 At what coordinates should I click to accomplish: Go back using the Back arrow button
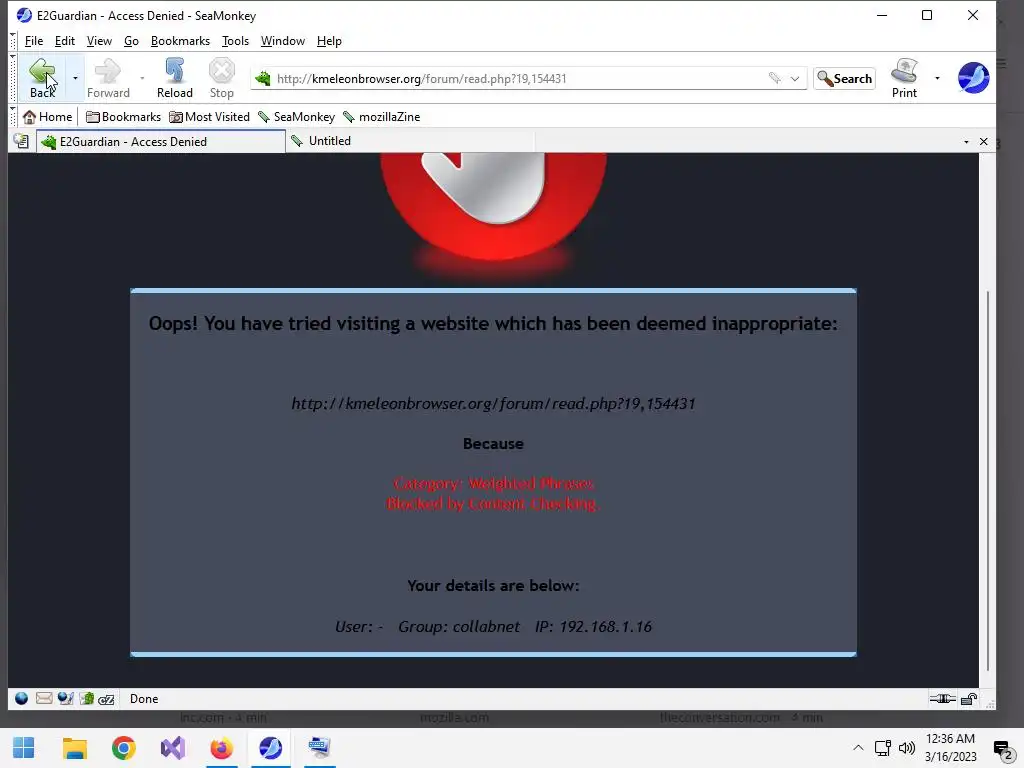coord(42,77)
